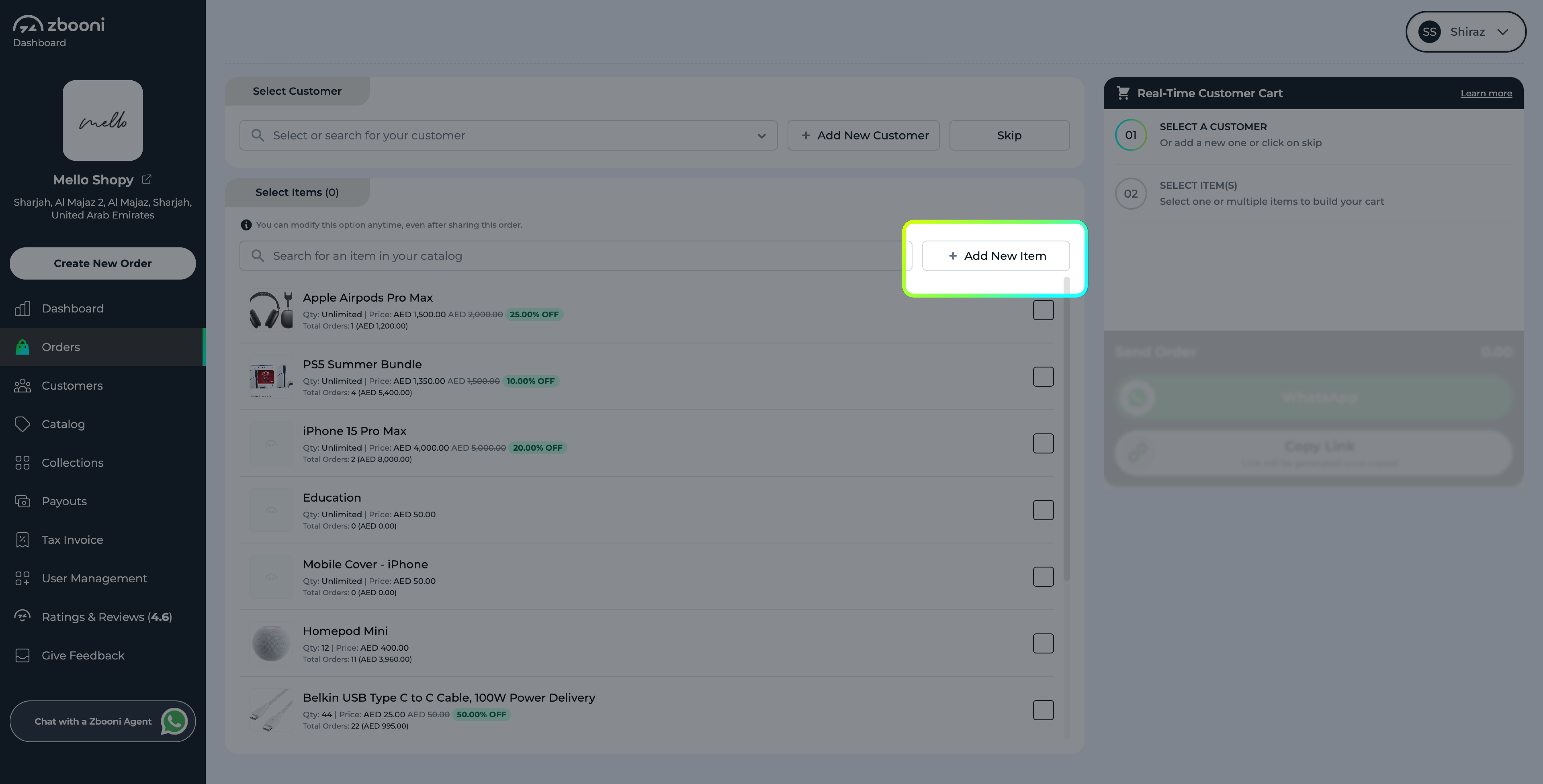Click the Catalog tag icon
The image size is (1543, 784).
coord(22,424)
